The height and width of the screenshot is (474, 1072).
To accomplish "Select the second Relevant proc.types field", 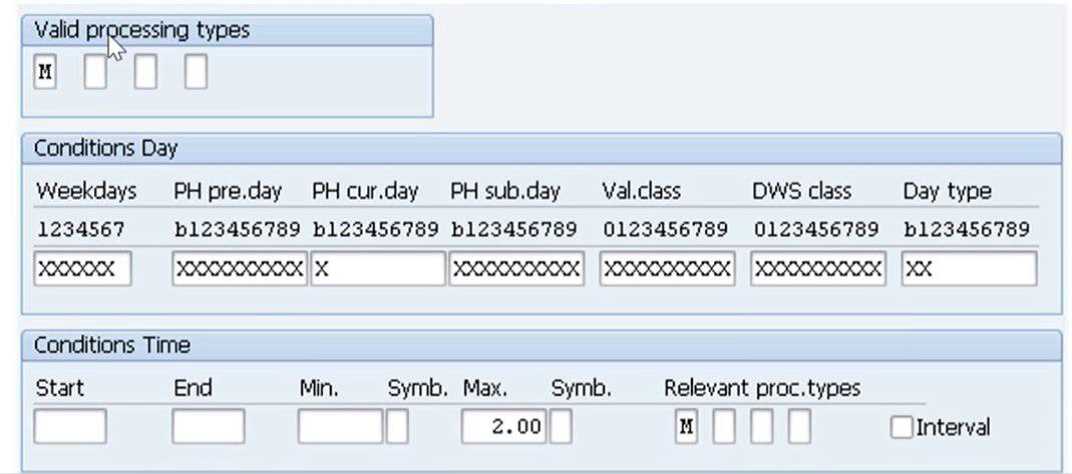I will point(724,427).
